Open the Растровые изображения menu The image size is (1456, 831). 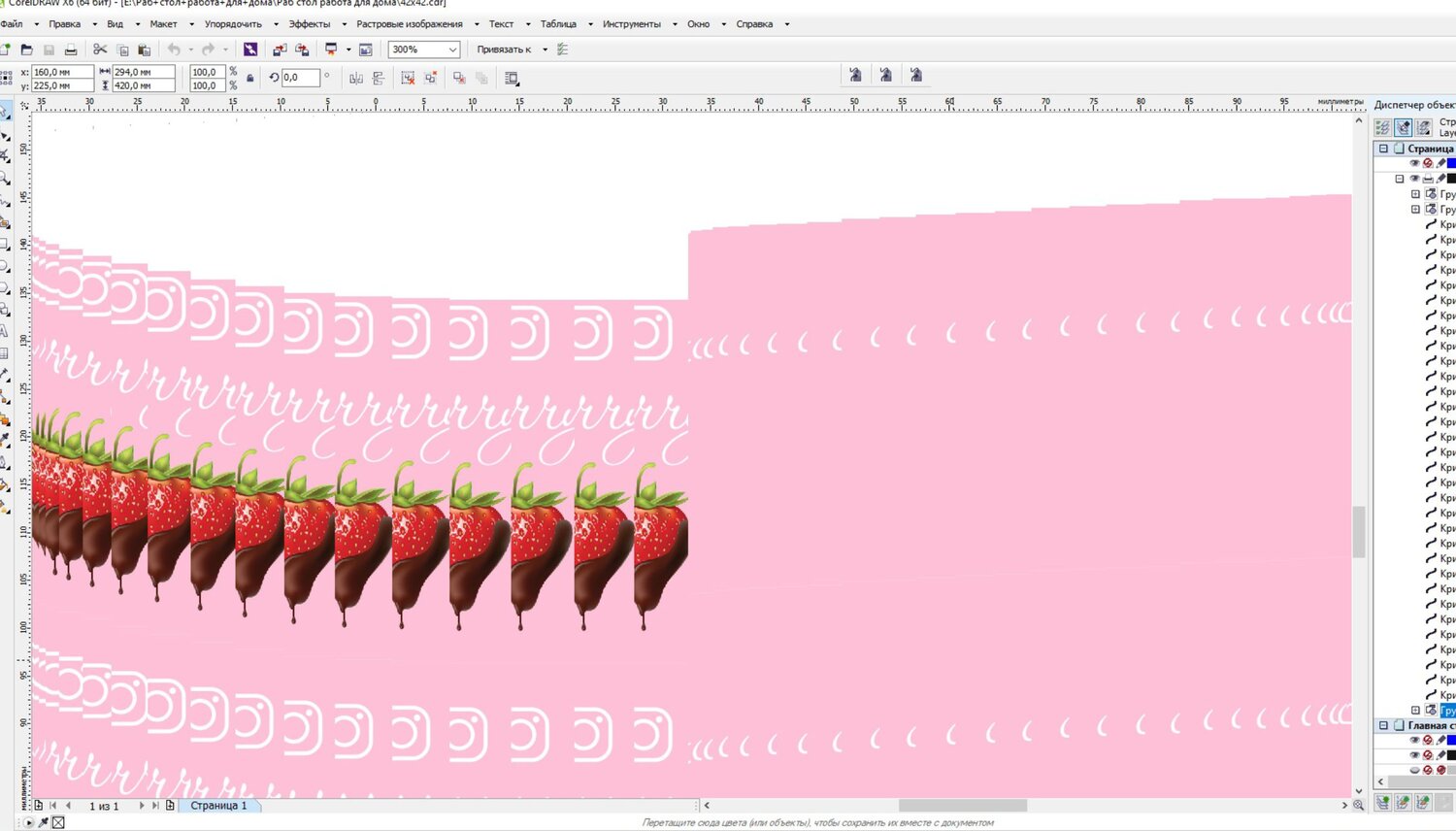(x=410, y=24)
